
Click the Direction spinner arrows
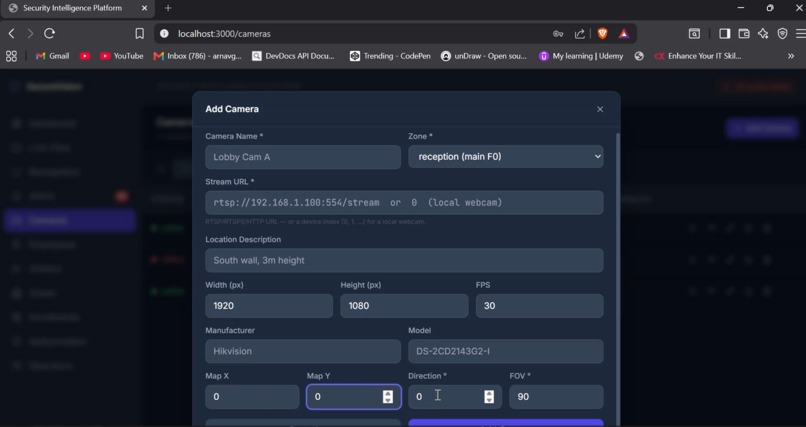tap(489, 397)
